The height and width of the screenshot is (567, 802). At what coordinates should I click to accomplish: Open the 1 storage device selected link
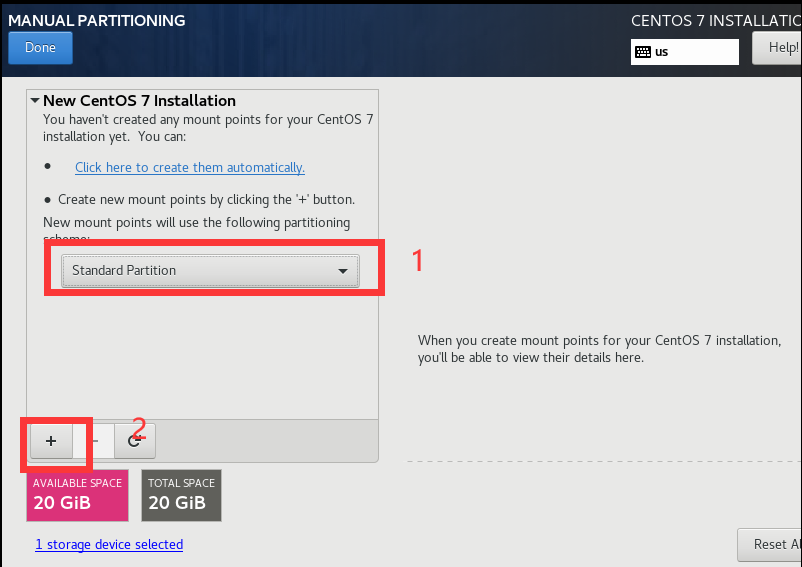tap(109, 545)
